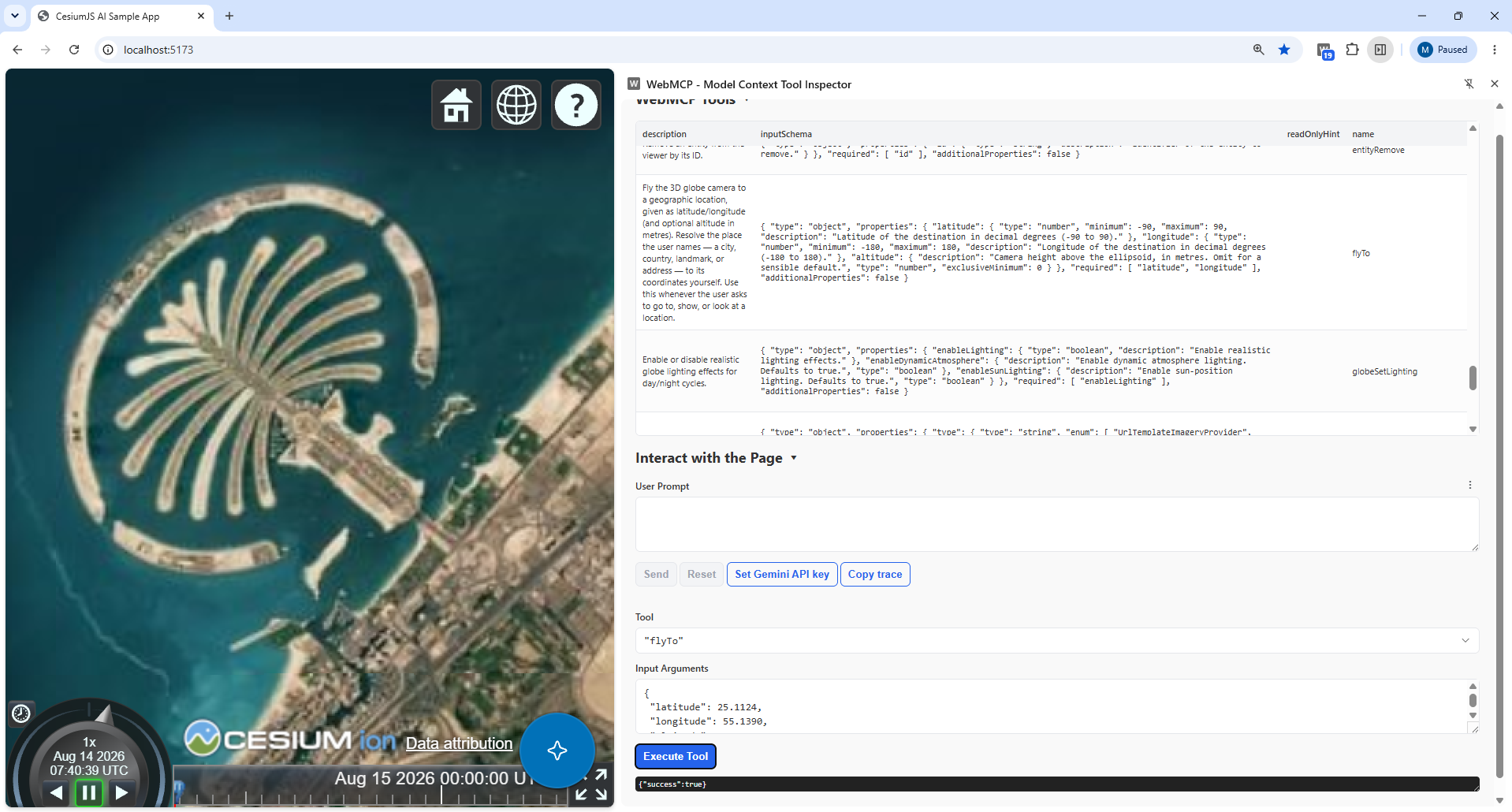The width and height of the screenshot is (1512, 812).
Task: Click the description column header
Action: click(665, 134)
